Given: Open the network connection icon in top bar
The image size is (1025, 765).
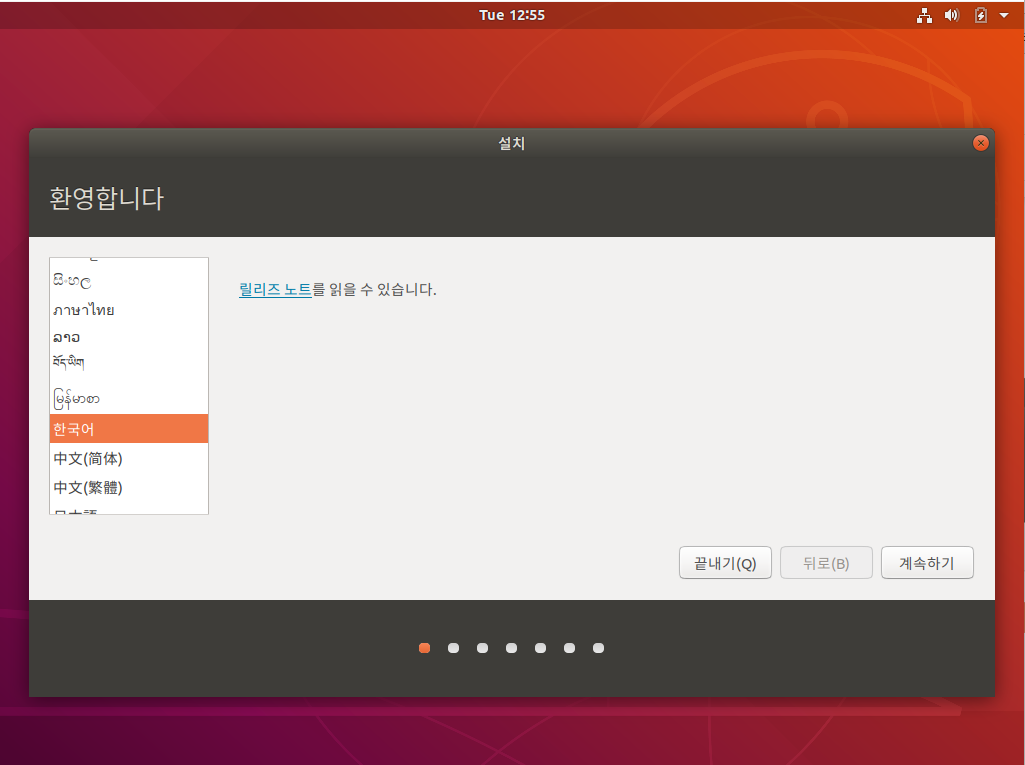Looking at the screenshot, I should click(x=924, y=15).
